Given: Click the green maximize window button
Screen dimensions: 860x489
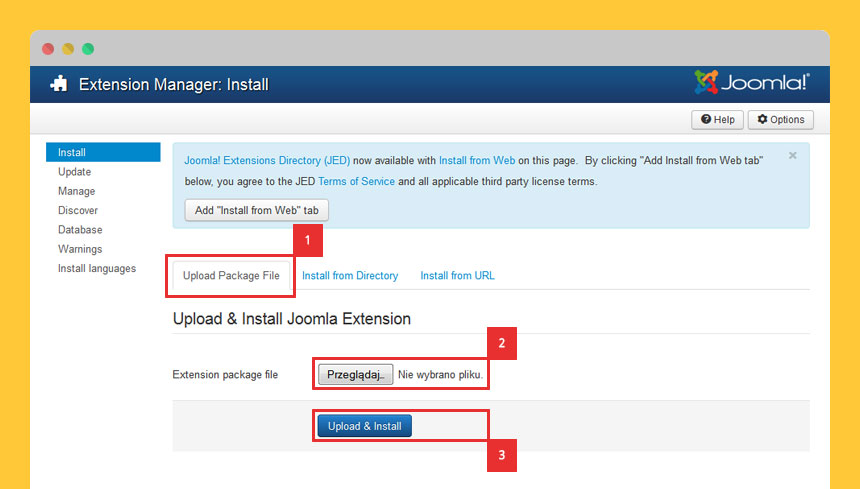Looking at the screenshot, I should pyautogui.click(x=88, y=49).
